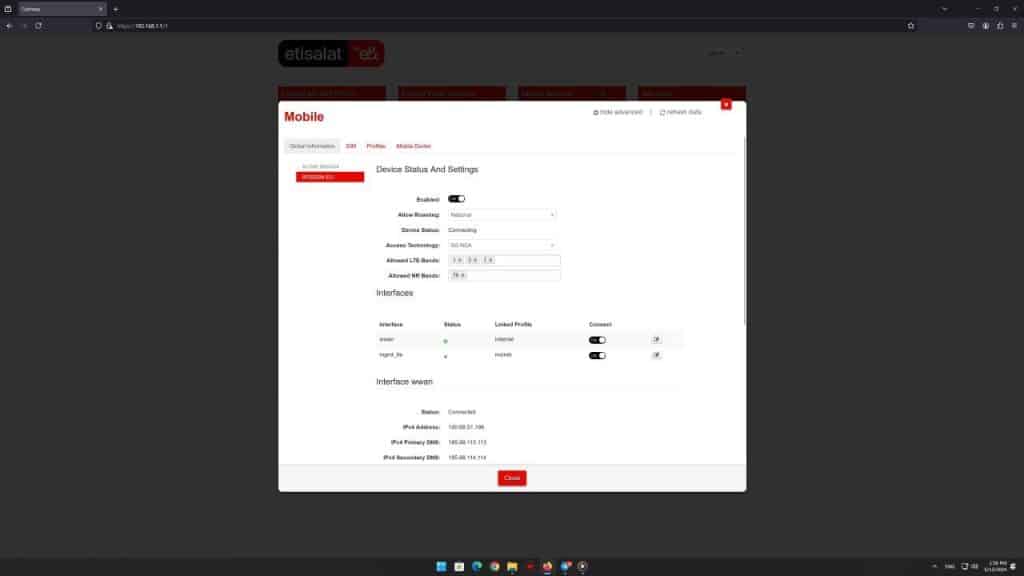Open Microsoft Edge from the taskbar
This screenshot has width=1024, height=576.
point(477,566)
